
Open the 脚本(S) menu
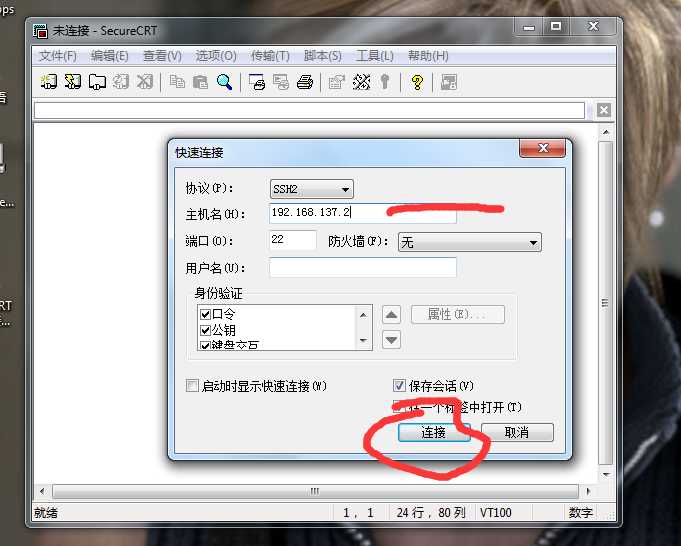point(323,56)
